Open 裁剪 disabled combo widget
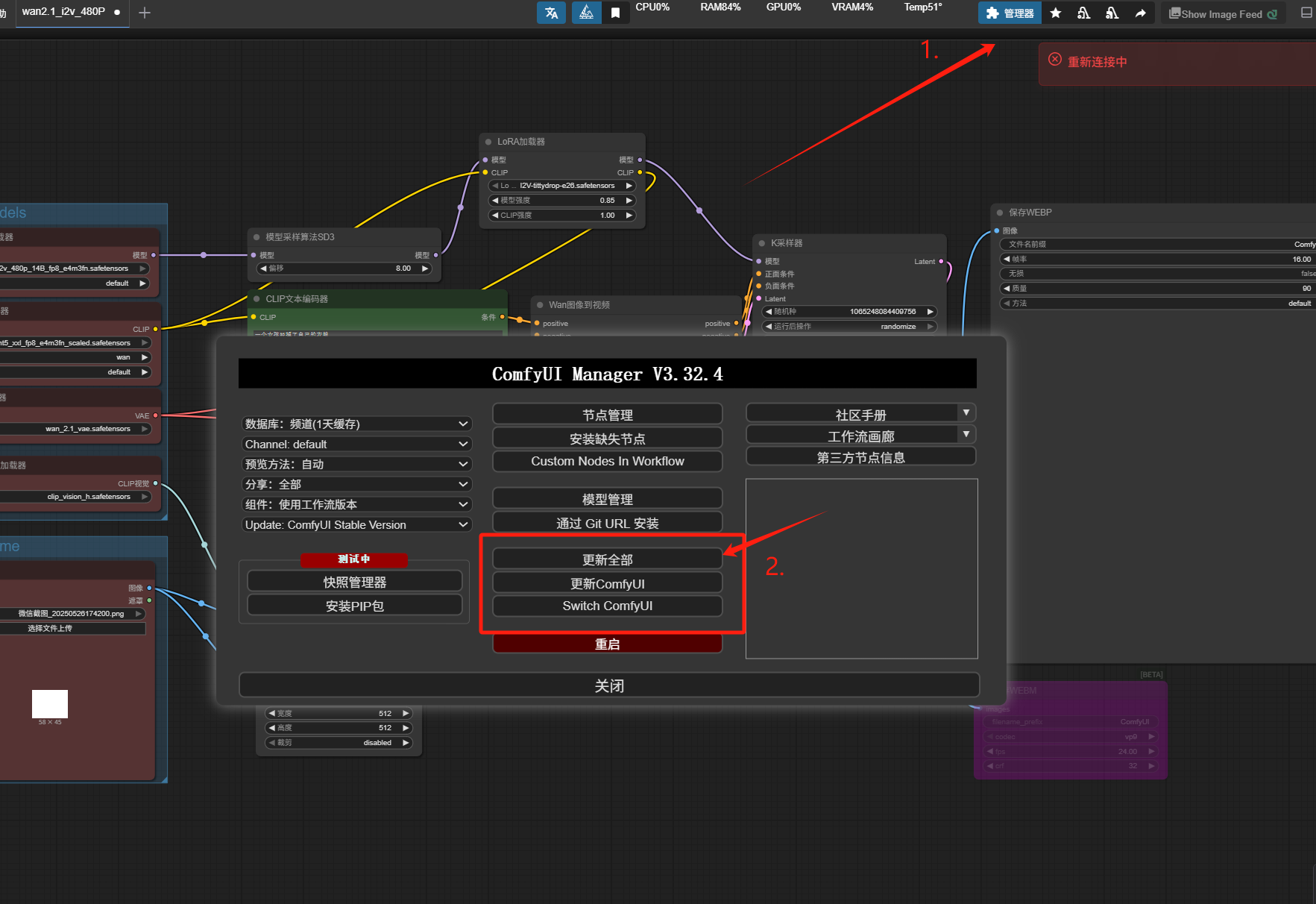 pyautogui.click(x=339, y=743)
